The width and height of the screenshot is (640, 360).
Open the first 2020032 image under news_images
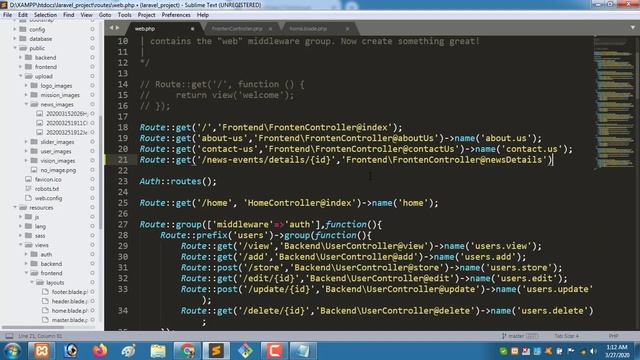click(x=67, y=113)
